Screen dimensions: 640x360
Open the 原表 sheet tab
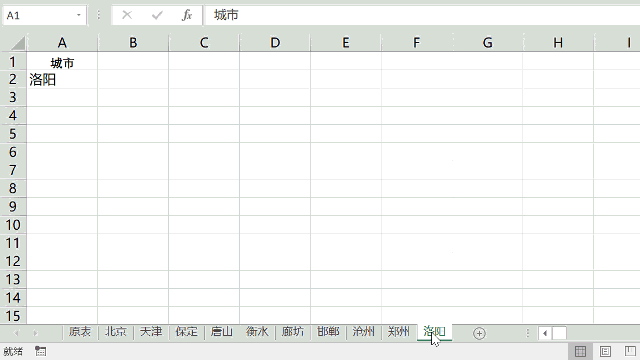tap(80, 332)
